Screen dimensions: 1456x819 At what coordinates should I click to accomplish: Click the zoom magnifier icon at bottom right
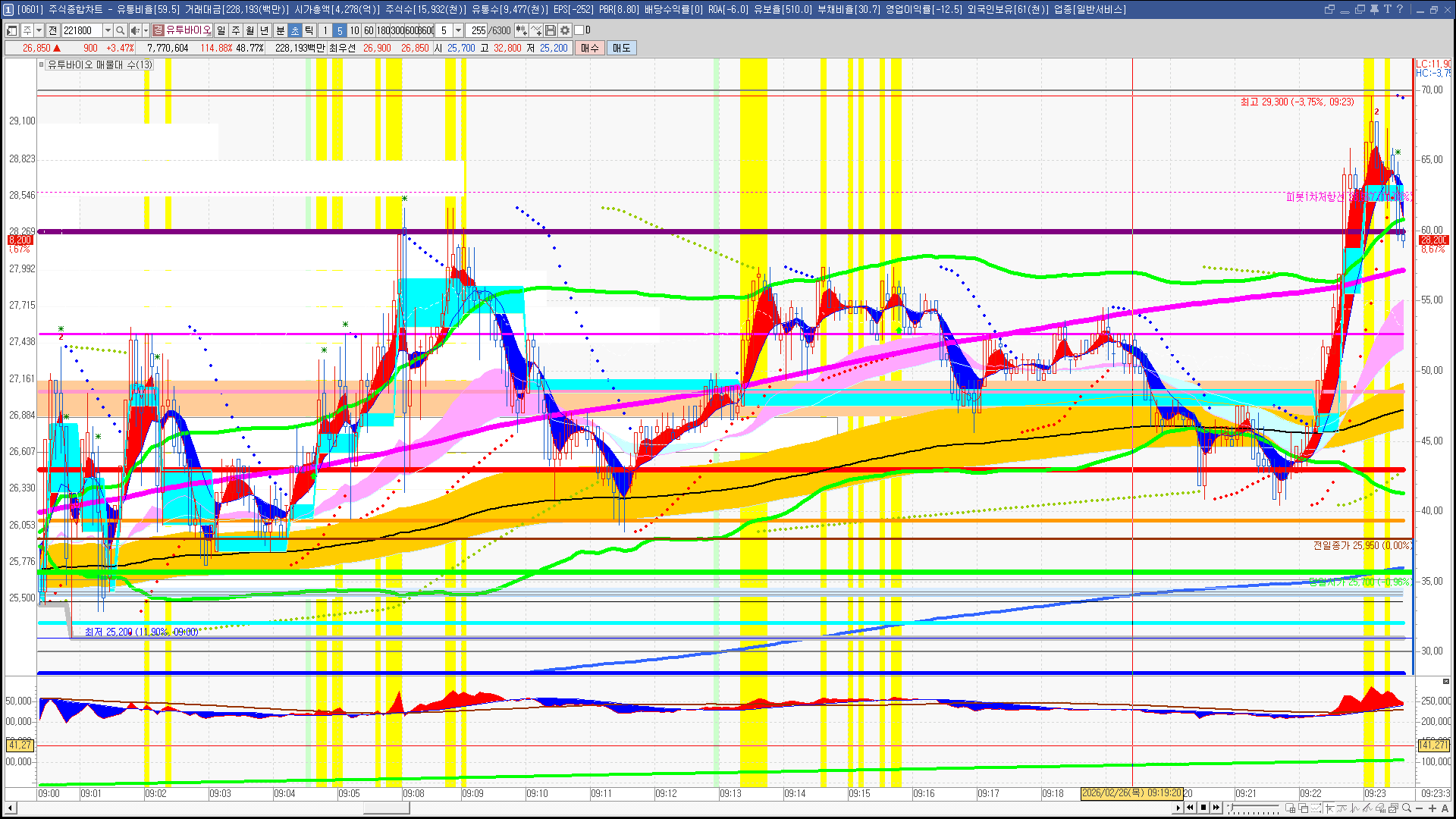[1407, 808]
